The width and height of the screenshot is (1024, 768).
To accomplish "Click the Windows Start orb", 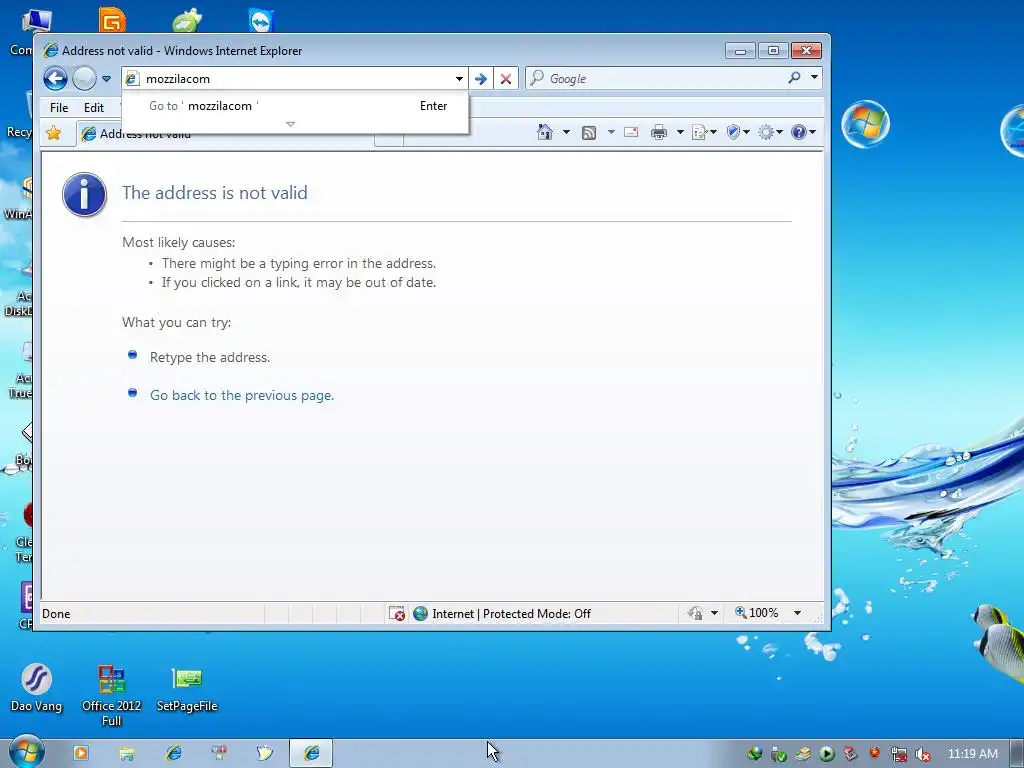I will [25, 753].
